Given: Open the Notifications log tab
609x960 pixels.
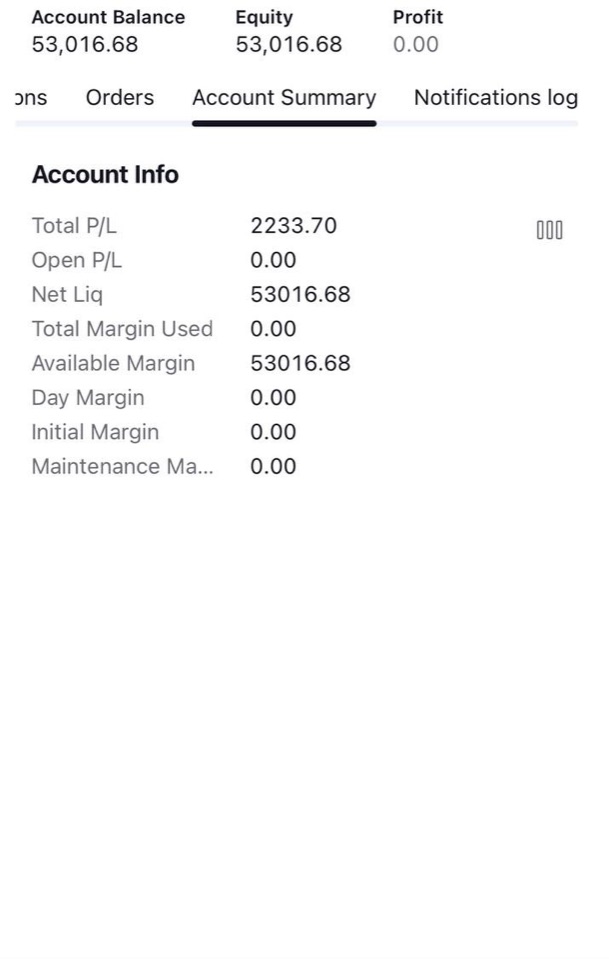Looking at the screenshot, I should (496, 98).
